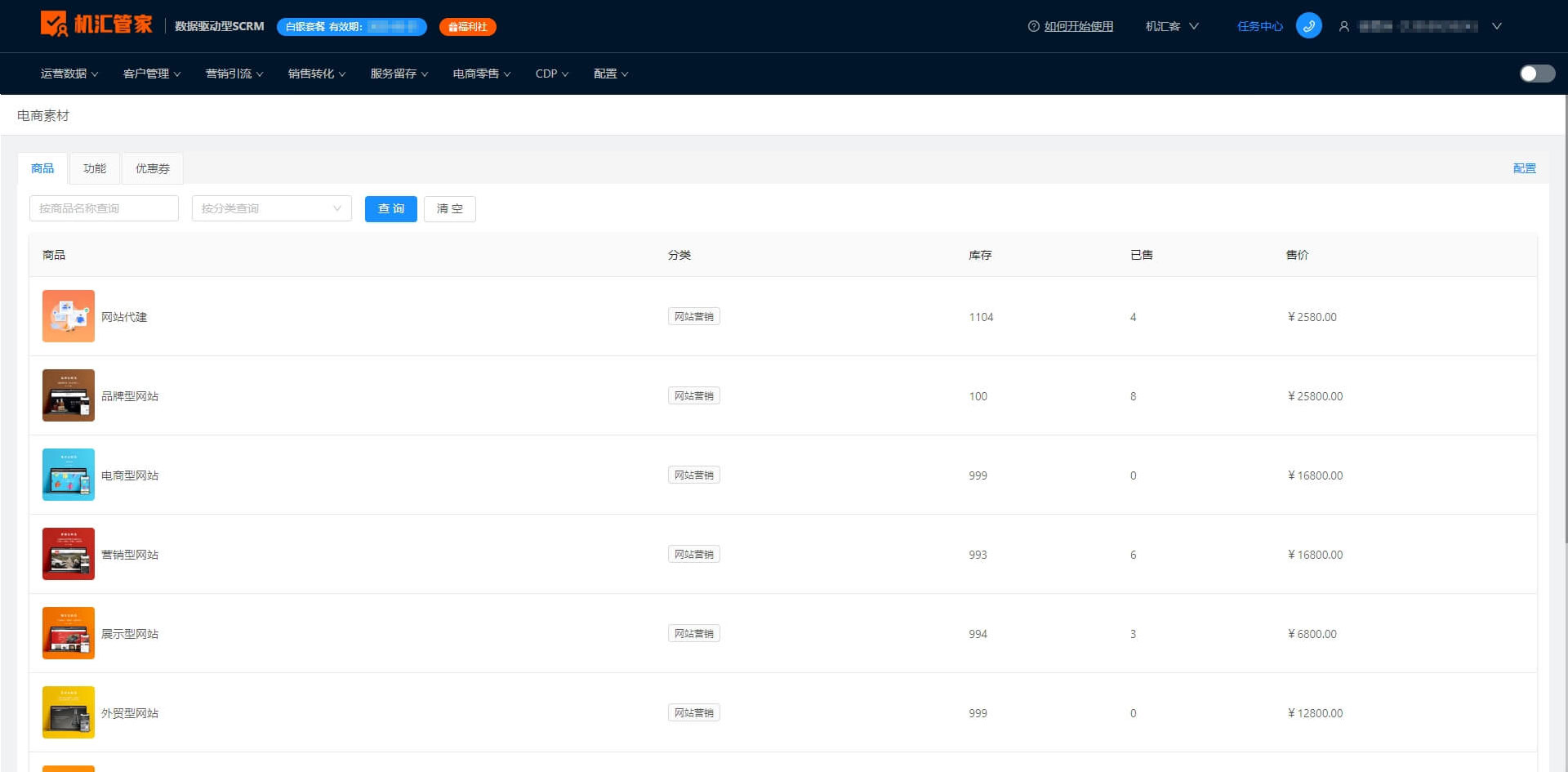Expand the 服务留存 menu

point(399,74)
